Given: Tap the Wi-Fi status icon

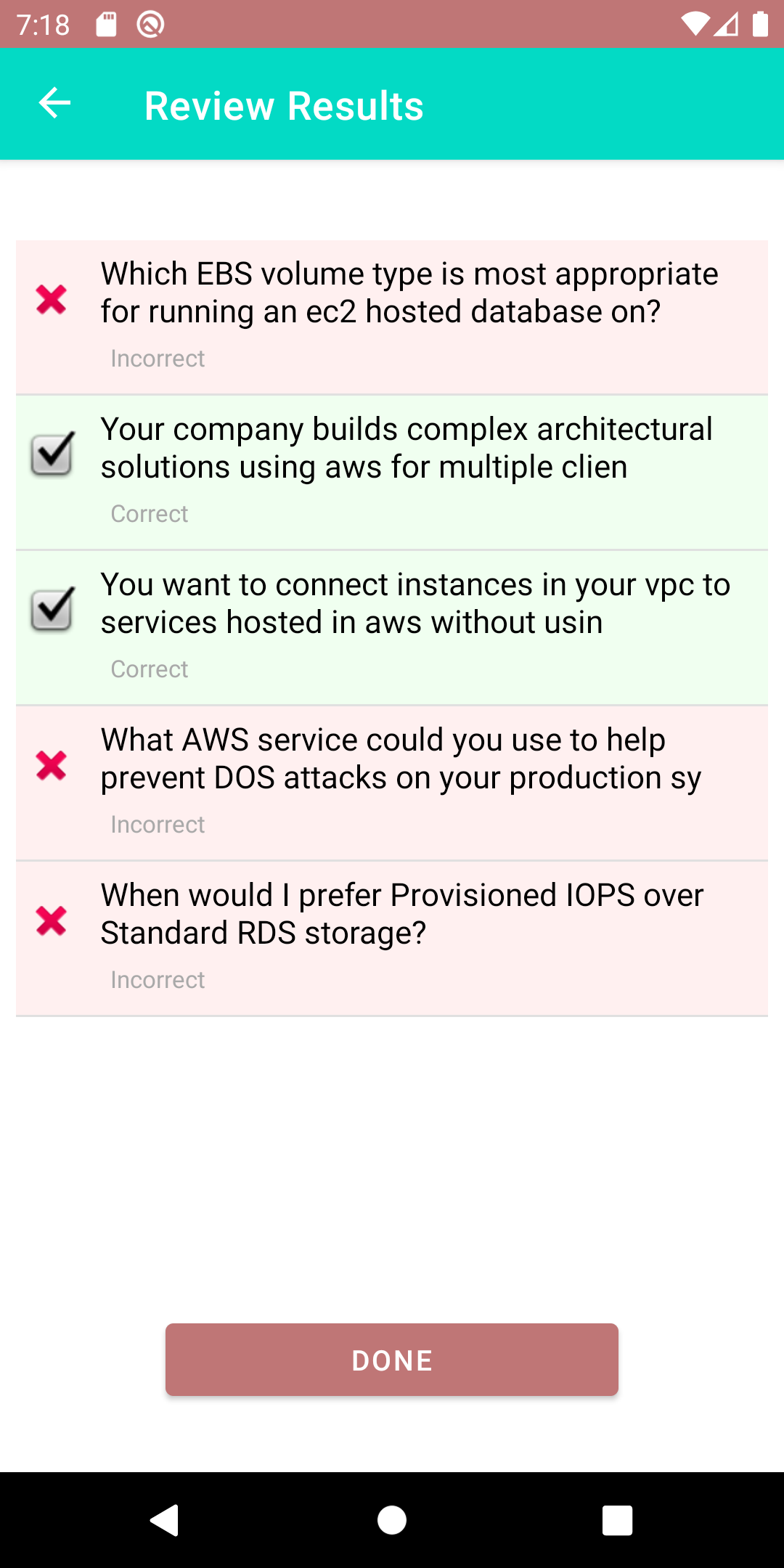Looking at the screenshot, I should tap(695, 25).
